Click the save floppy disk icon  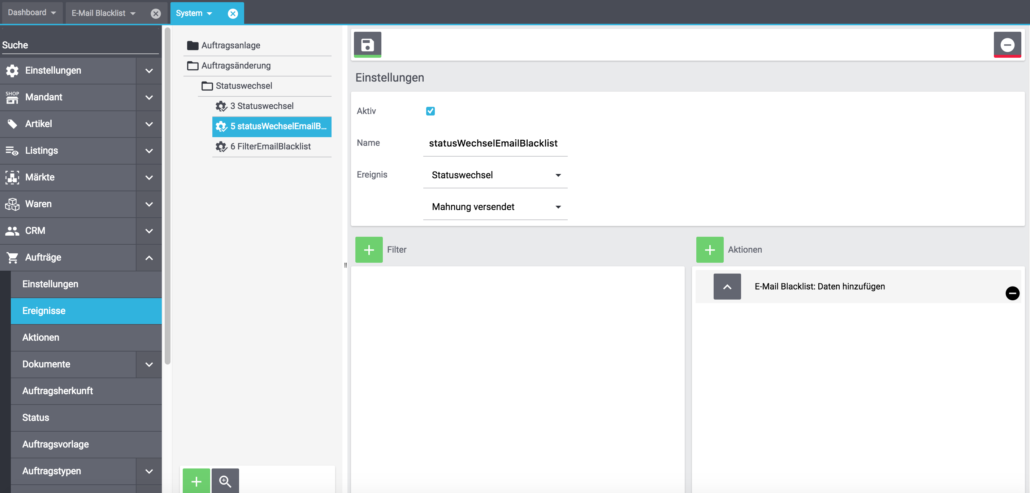click(367, 45)
